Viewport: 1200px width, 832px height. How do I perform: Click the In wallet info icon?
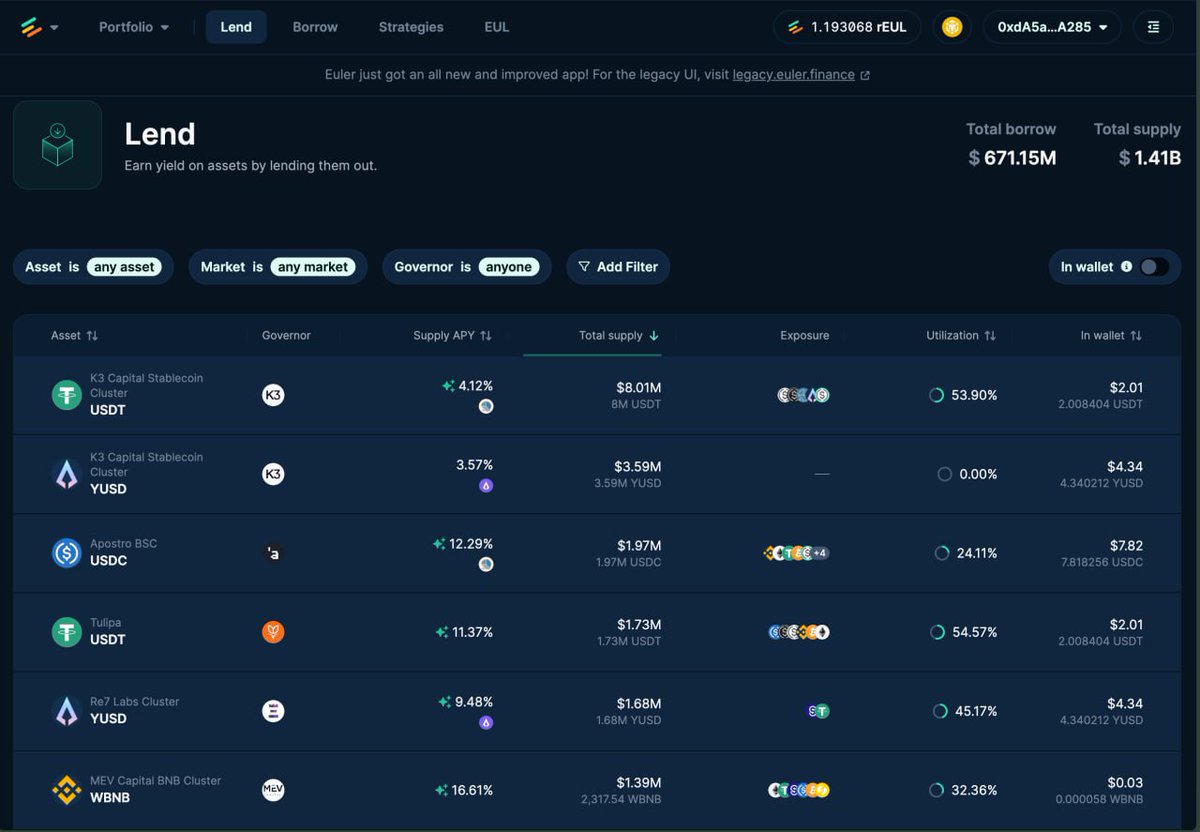[1126, 267]
